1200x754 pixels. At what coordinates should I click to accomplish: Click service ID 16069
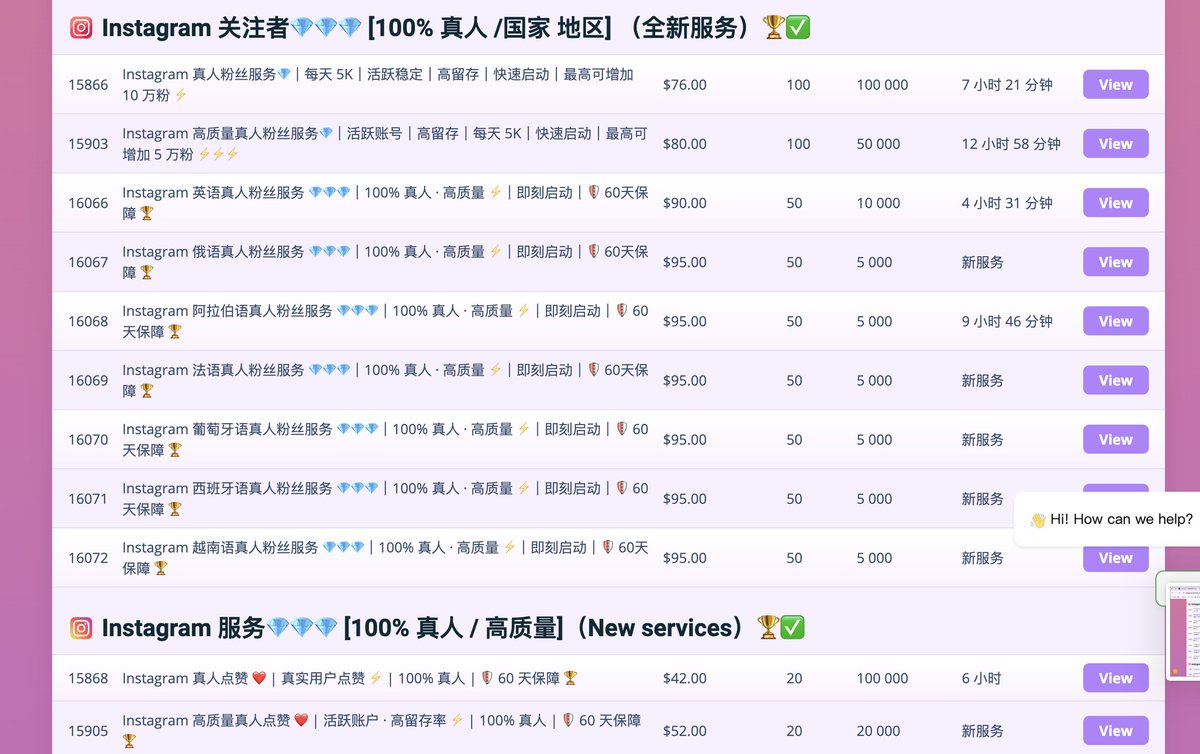click(88, 380)
